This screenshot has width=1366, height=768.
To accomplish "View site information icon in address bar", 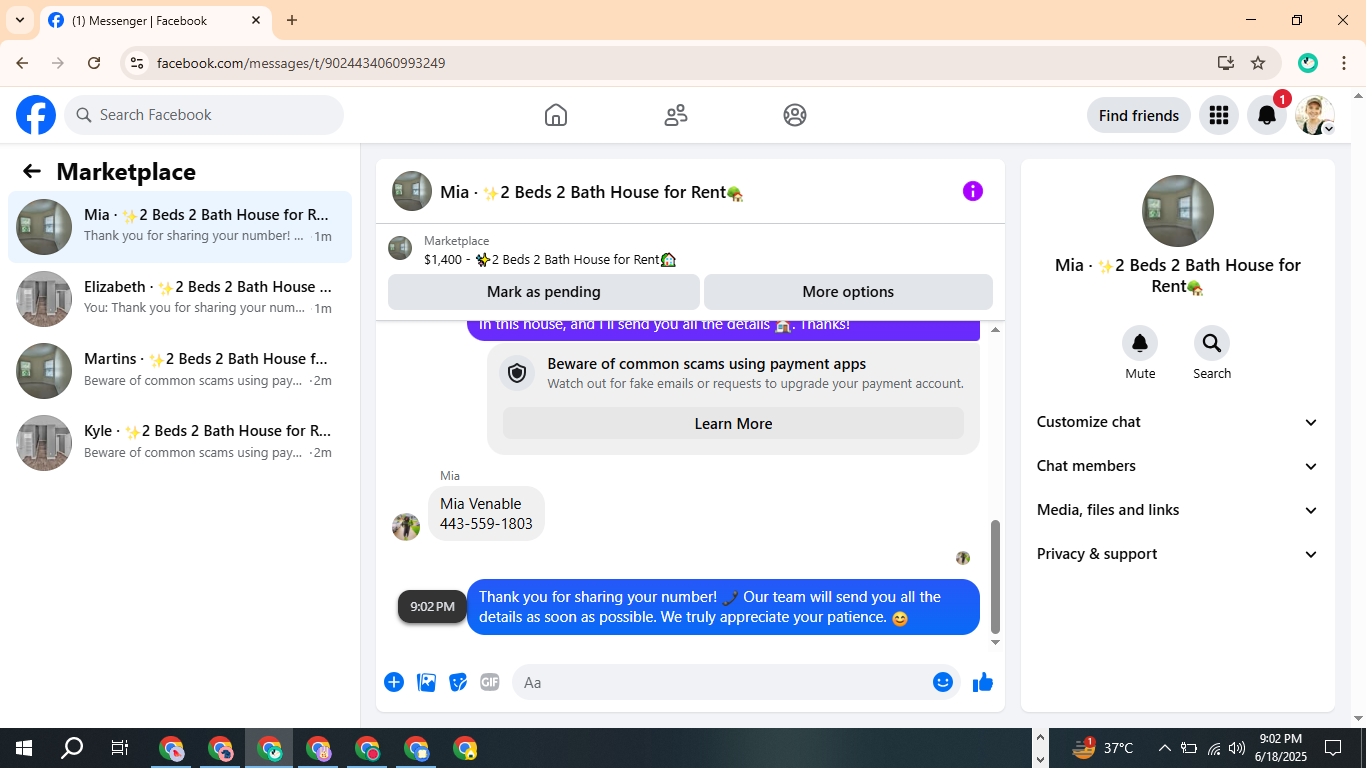I will pyautogui.click(x=138, y=63).
